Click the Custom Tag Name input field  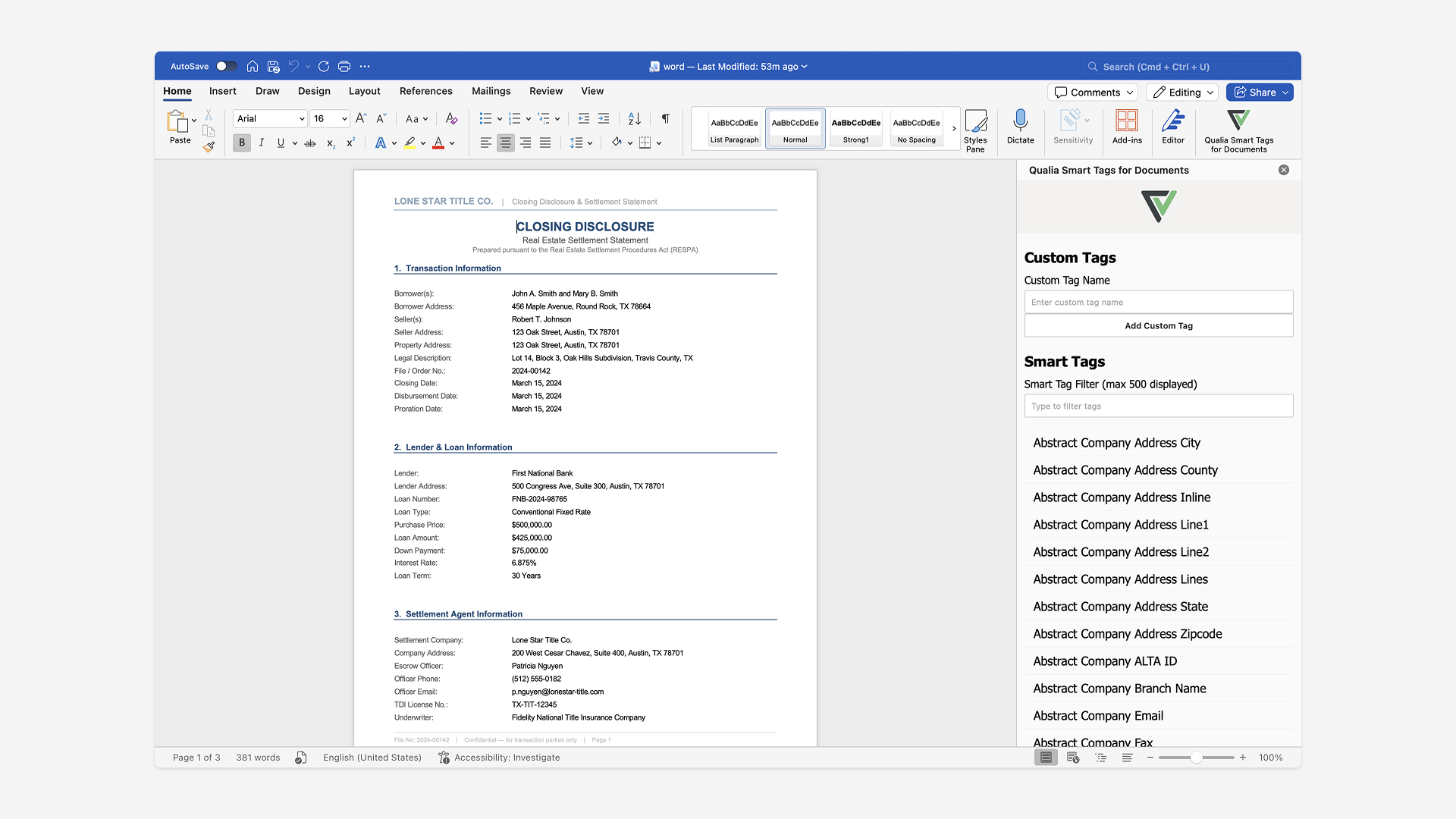pyautogui.click(x=1159, y=302)
